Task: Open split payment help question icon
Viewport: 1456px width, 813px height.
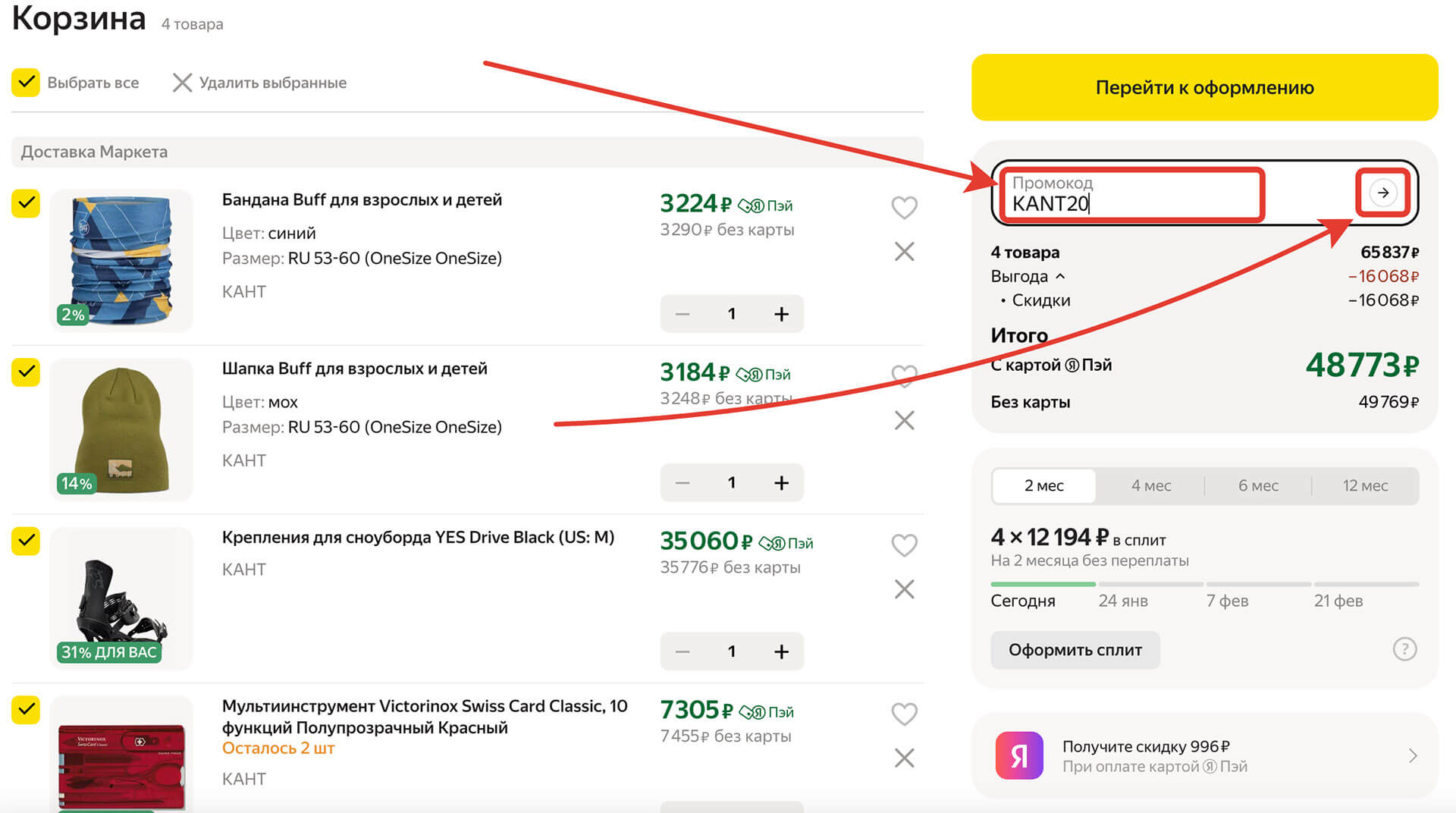Action: pos(1404,649)
